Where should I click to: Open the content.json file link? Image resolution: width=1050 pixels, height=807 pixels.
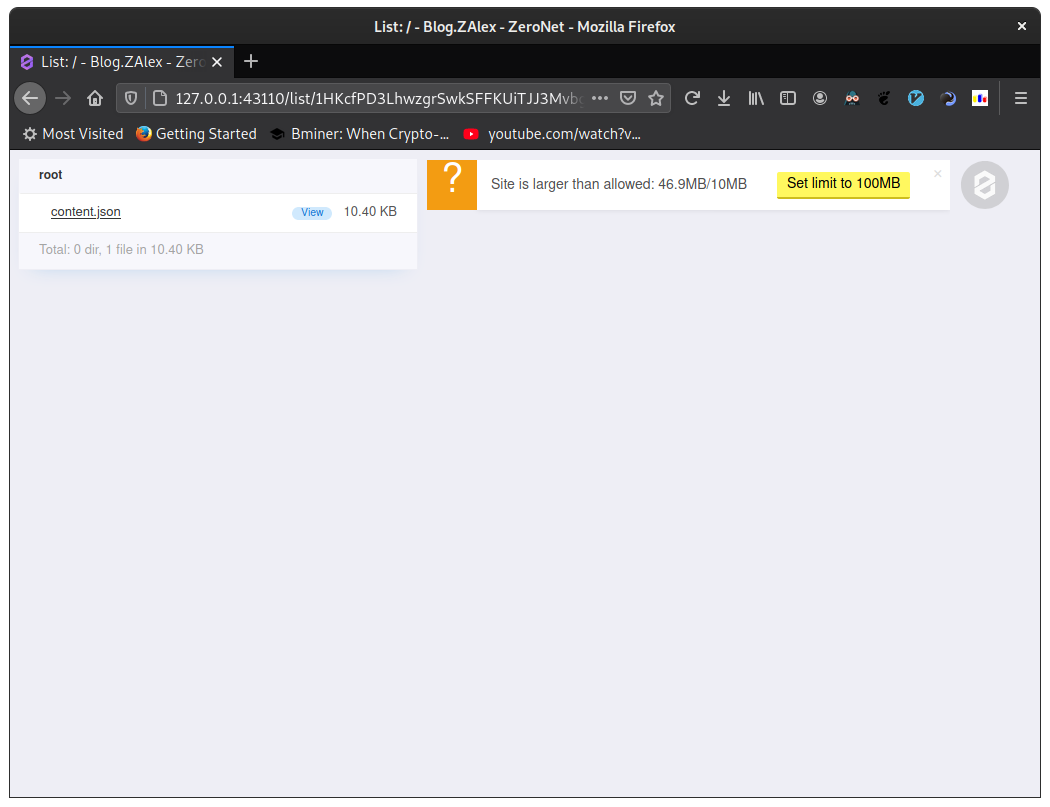(x=85, y=211)
